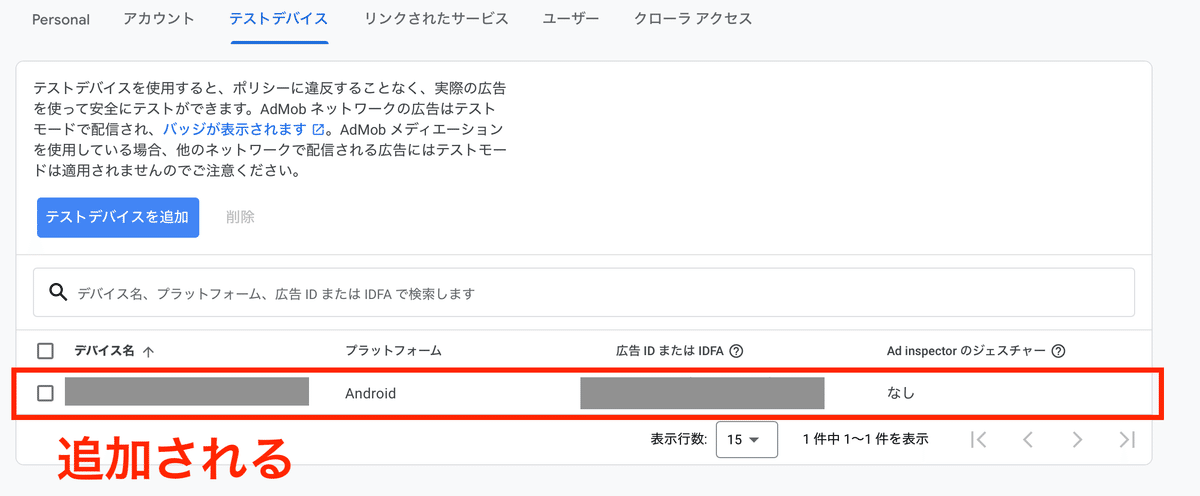1200x496 pixels.
Task: Sort by デバイス名 using the arrow icon
Action: (x=149, y=351)
